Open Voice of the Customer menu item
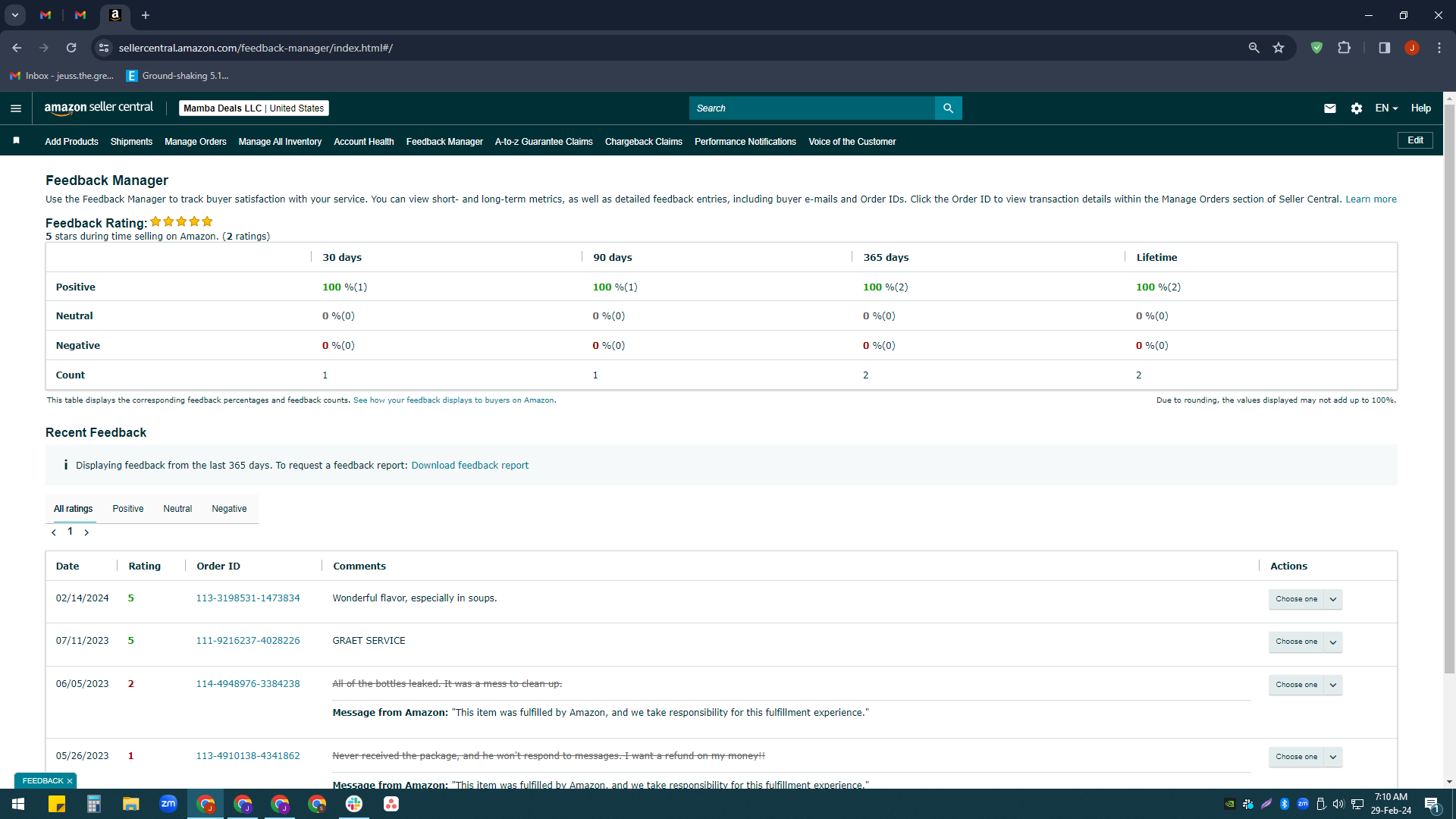Image resolution: width=1456 pixels, height=819 pixels. [852, 142]
